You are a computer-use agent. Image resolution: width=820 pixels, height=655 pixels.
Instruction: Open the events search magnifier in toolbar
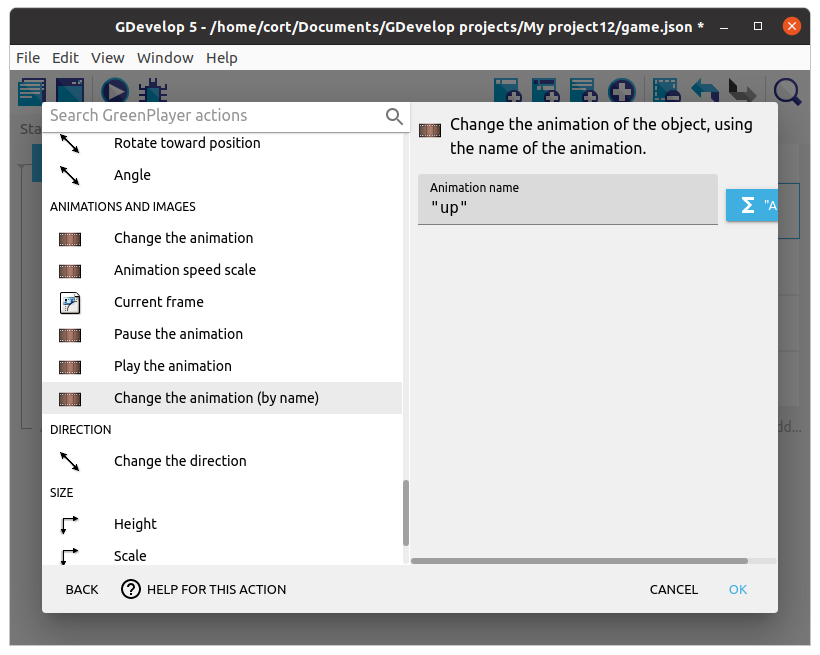pos(787,91)
